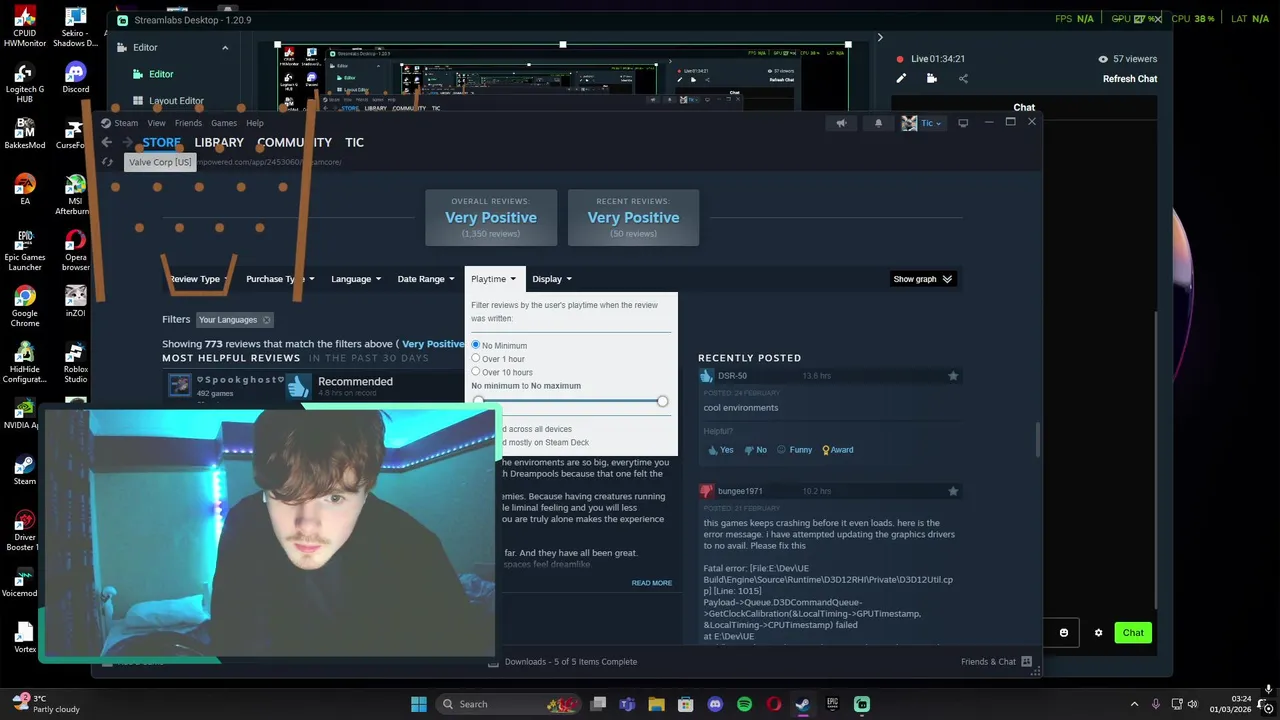Image resolution: width=1280 pixels, height=720 pixels.
Task: Click the green Chat send button
Action: click(x=1133, y=633)
